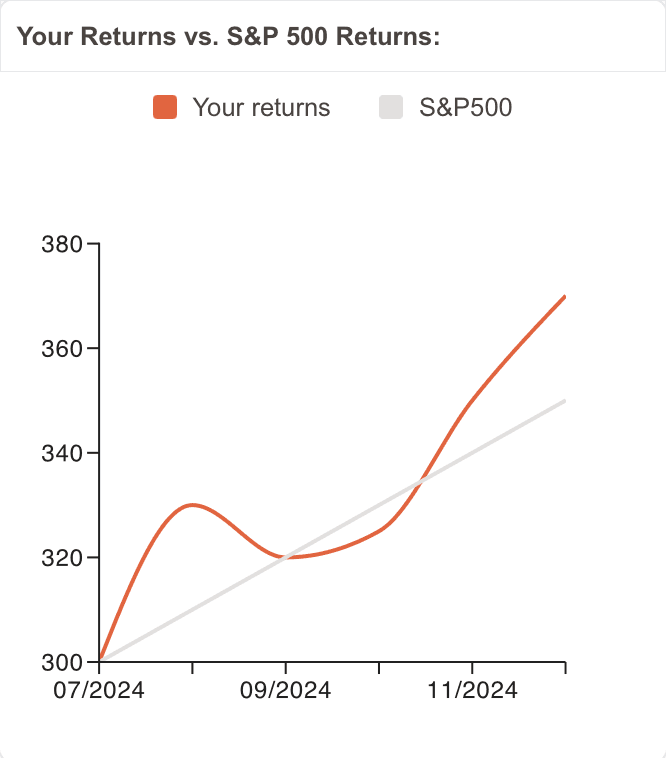The width and height of the screenshot is (666, 758).
Task: Click the gray S&P500 legend swatch
Action: [x=393, y=107]
